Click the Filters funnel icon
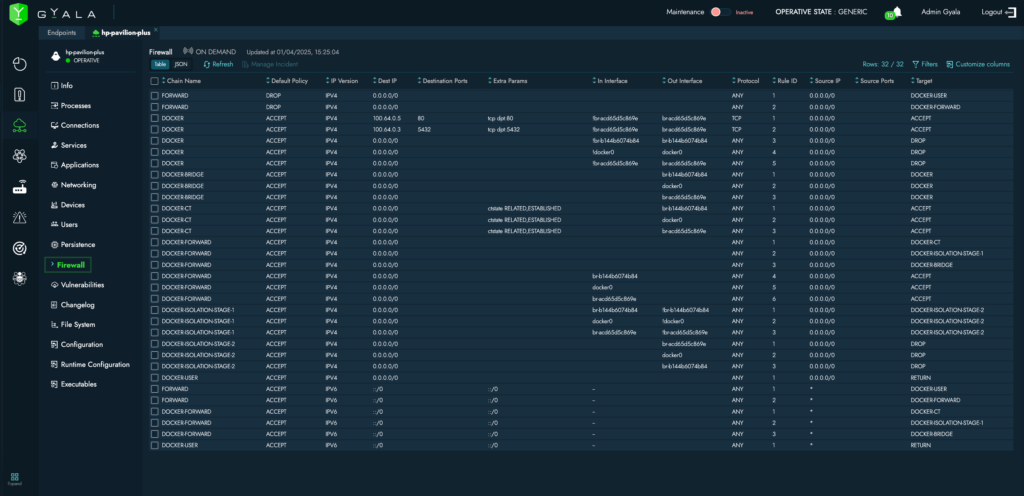Screen dimensions: 1024x496 pos(915,63)
